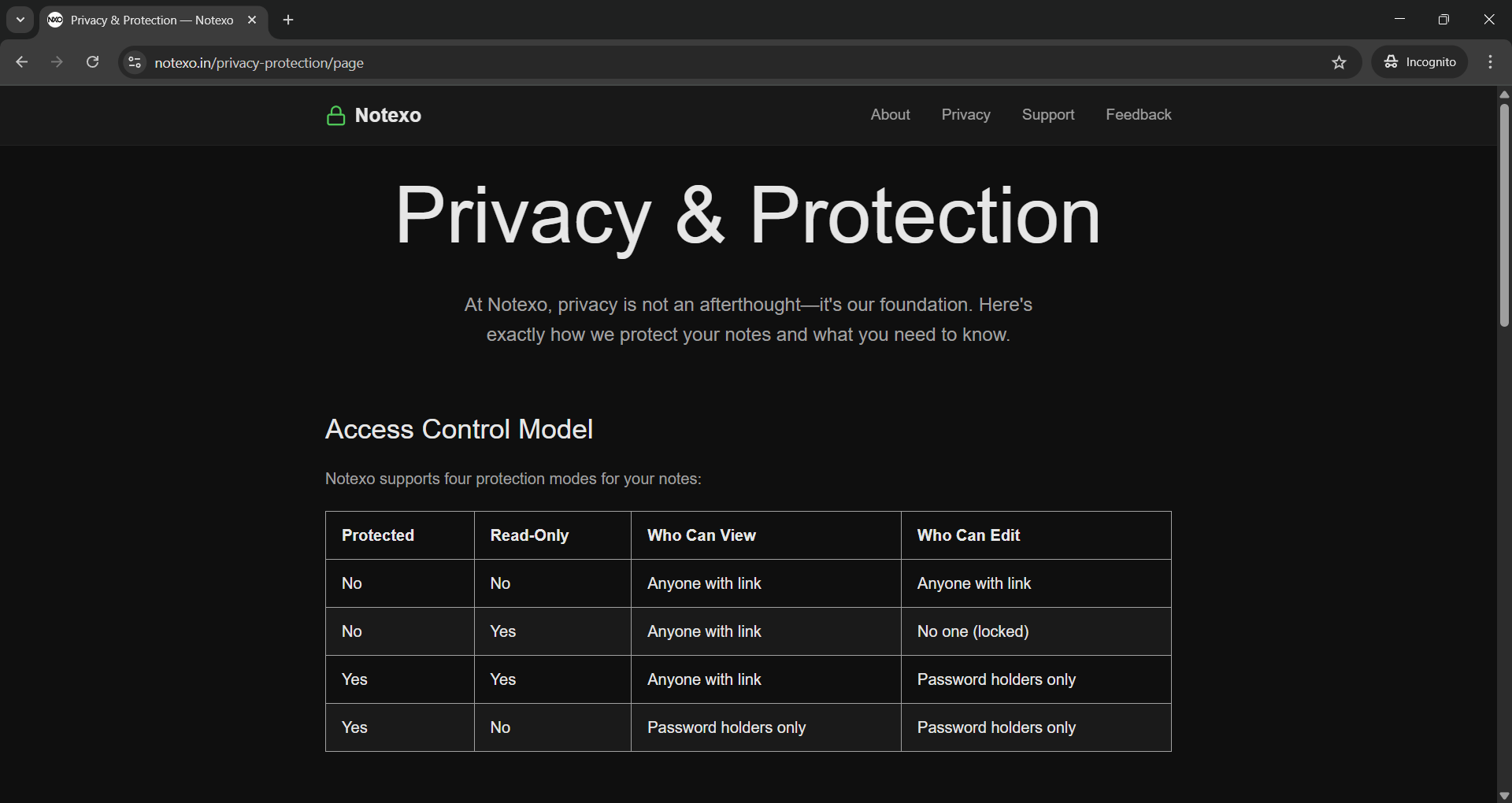1512x803 pixels.
Task: Click the Privacy & Protection page title
Action: pos(747,215)
